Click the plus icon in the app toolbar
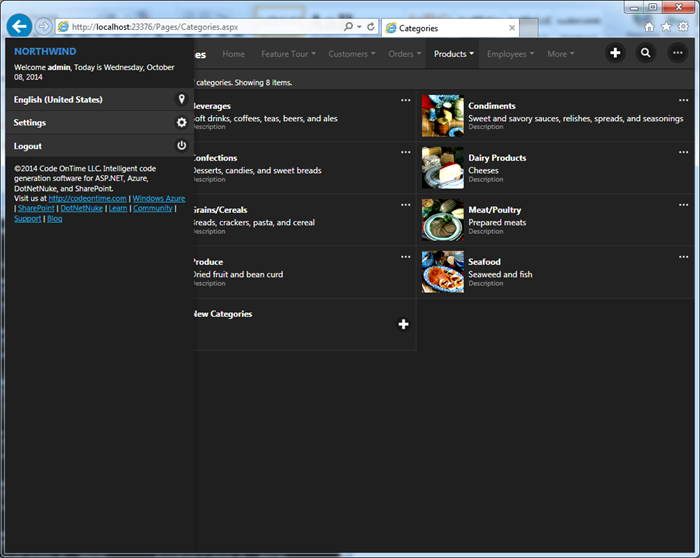 click(615, 53)
